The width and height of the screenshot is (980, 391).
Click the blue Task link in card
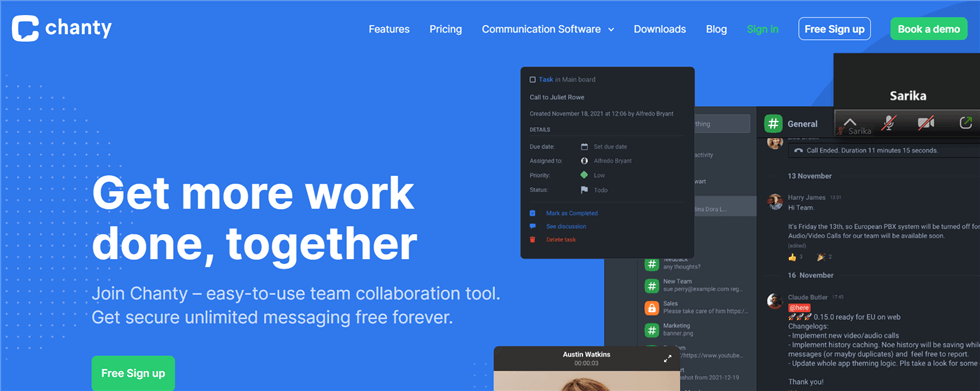[x=546, y=79]
